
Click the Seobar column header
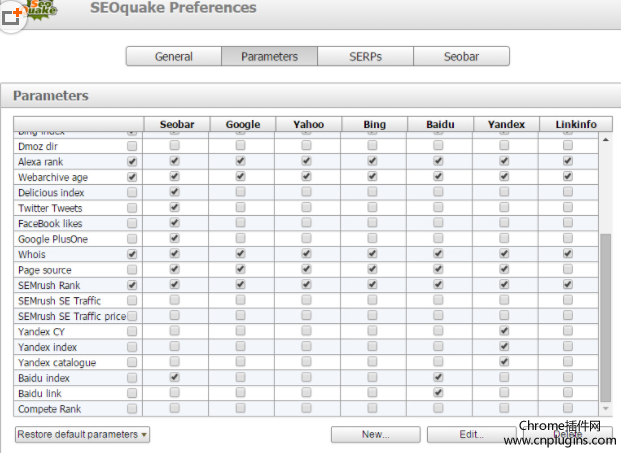177,124
